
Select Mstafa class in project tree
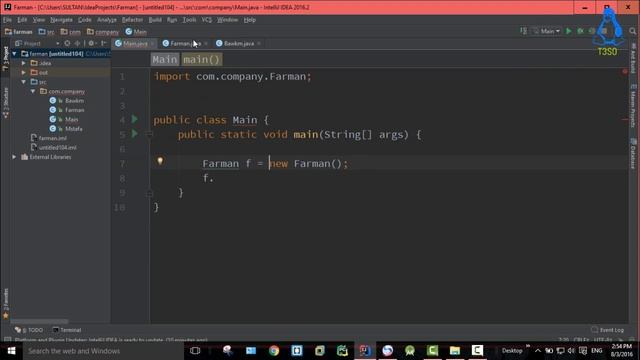point(73,129)
